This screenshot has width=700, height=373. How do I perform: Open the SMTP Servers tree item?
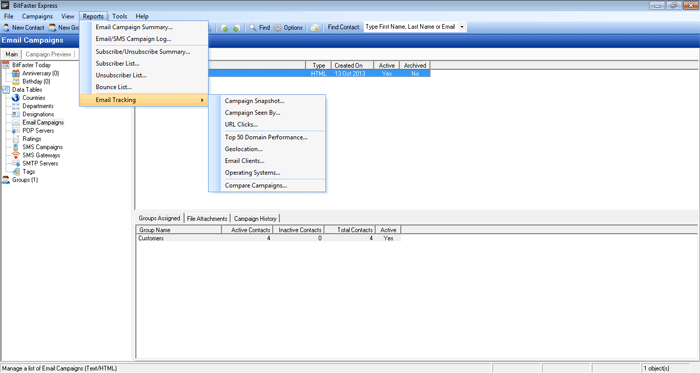tap(40, 163)
